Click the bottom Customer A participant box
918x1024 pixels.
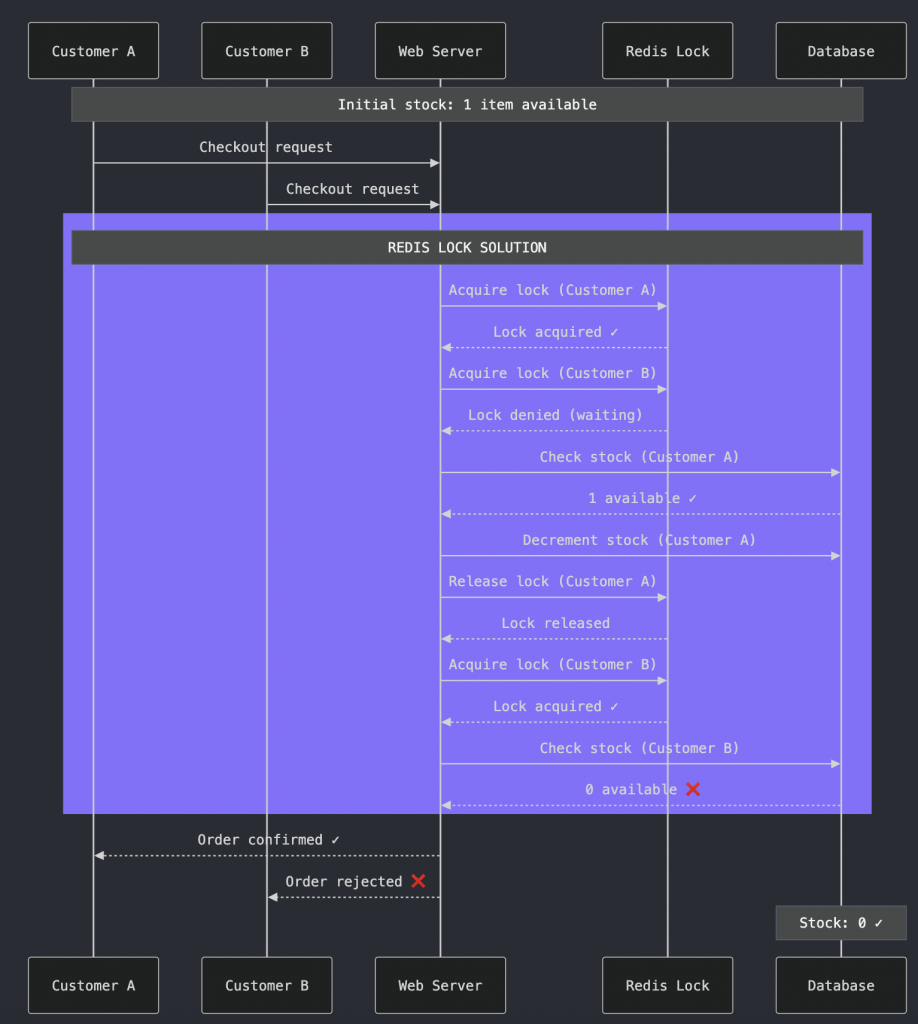tap(93, 985)
